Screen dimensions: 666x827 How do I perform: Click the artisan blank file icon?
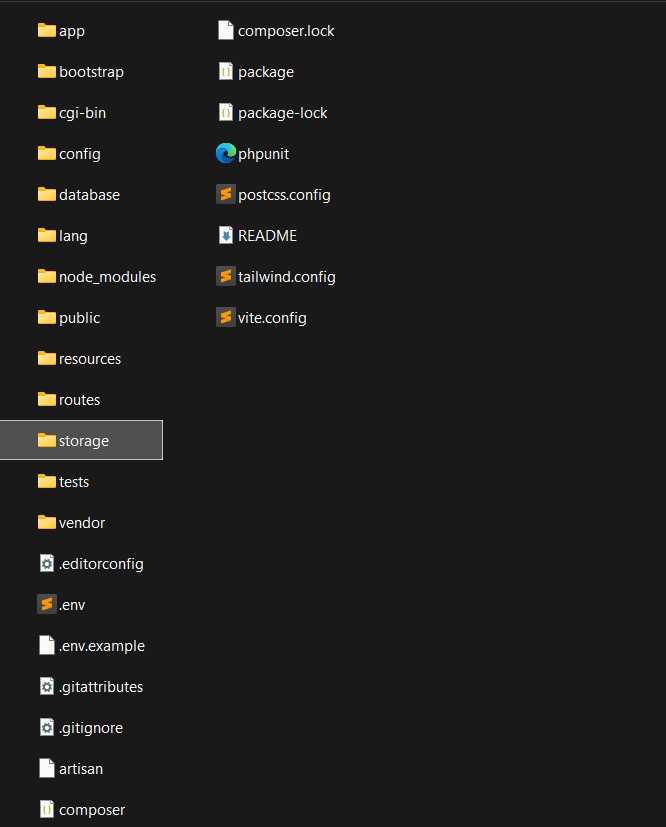pos(46,768)
